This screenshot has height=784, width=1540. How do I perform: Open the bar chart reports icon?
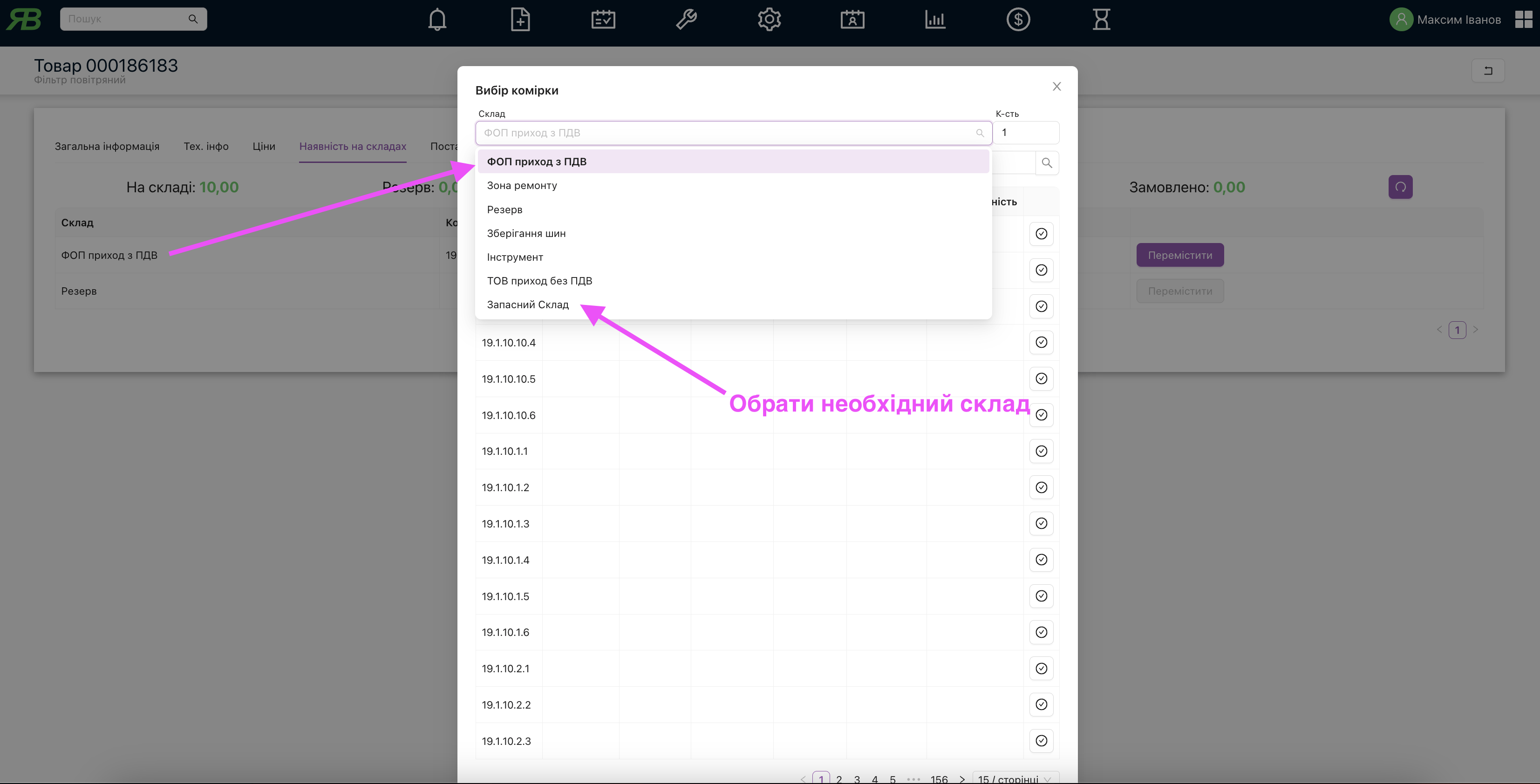[x=935, y=20]
